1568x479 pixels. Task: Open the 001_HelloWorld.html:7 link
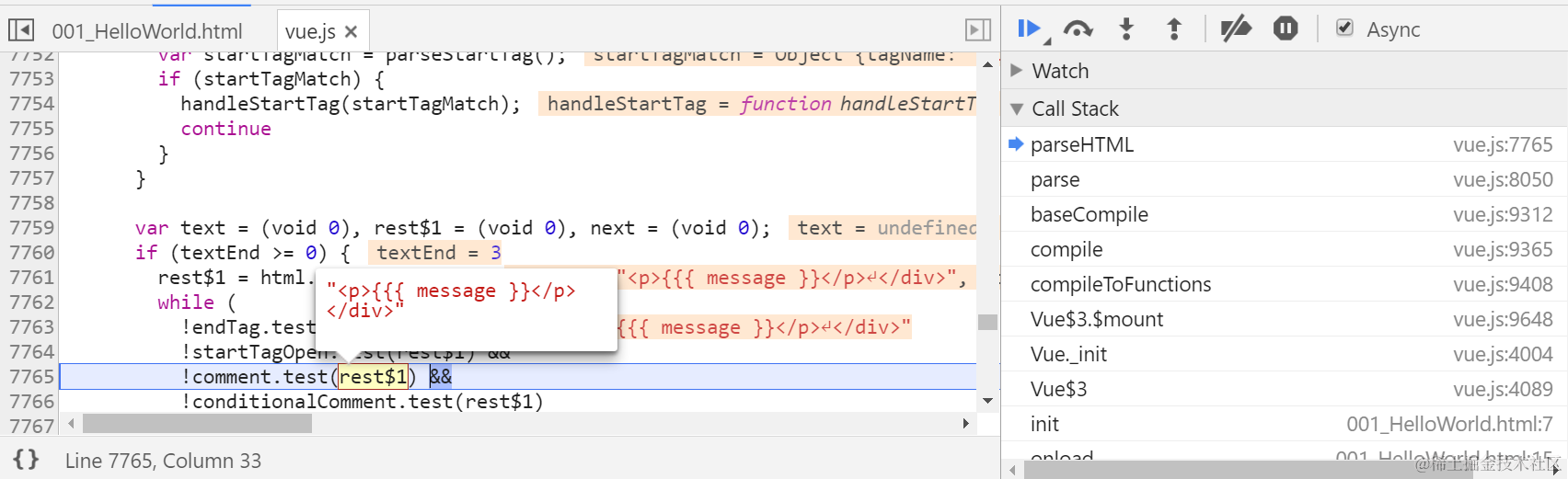(x=1449, y=424)
